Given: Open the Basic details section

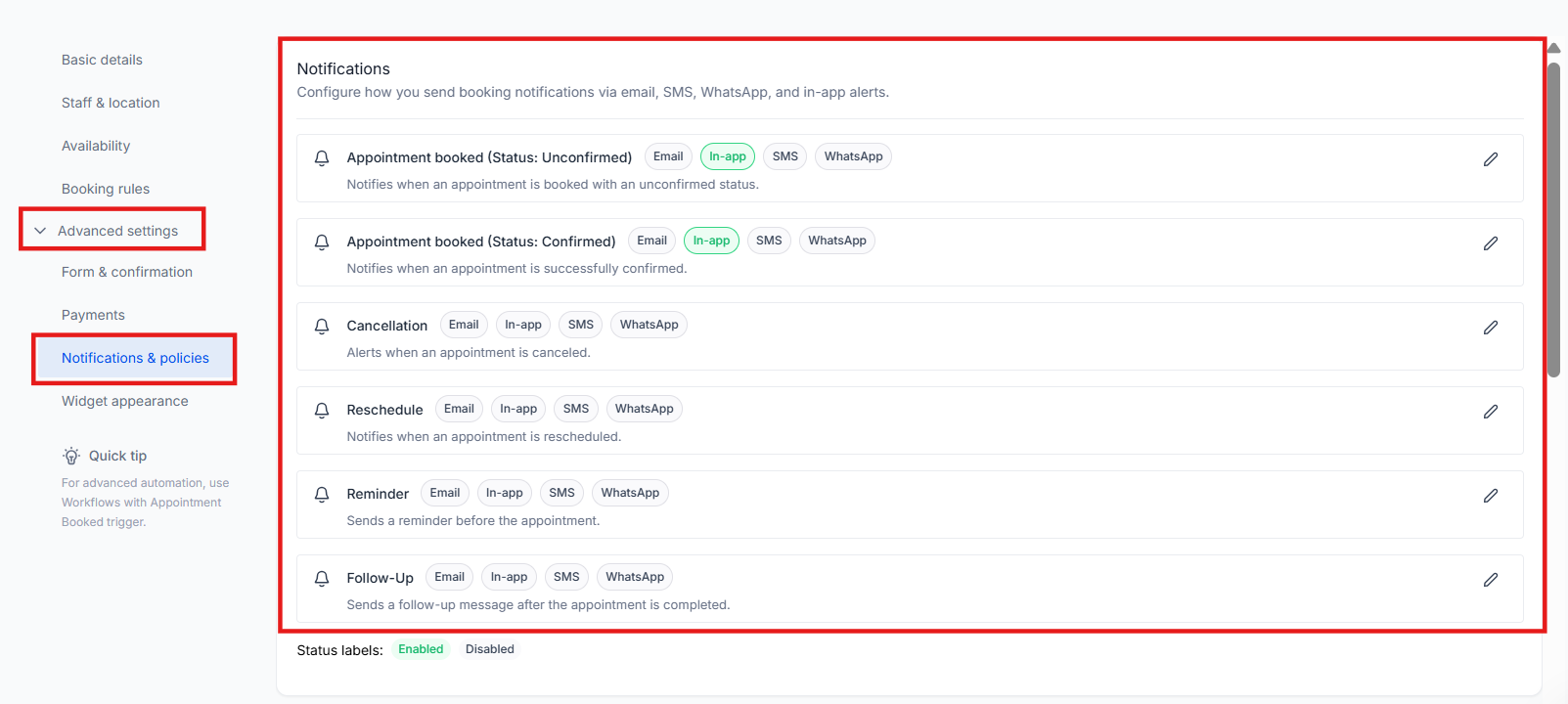Looking at the screenshot, I should pos(102,60).
